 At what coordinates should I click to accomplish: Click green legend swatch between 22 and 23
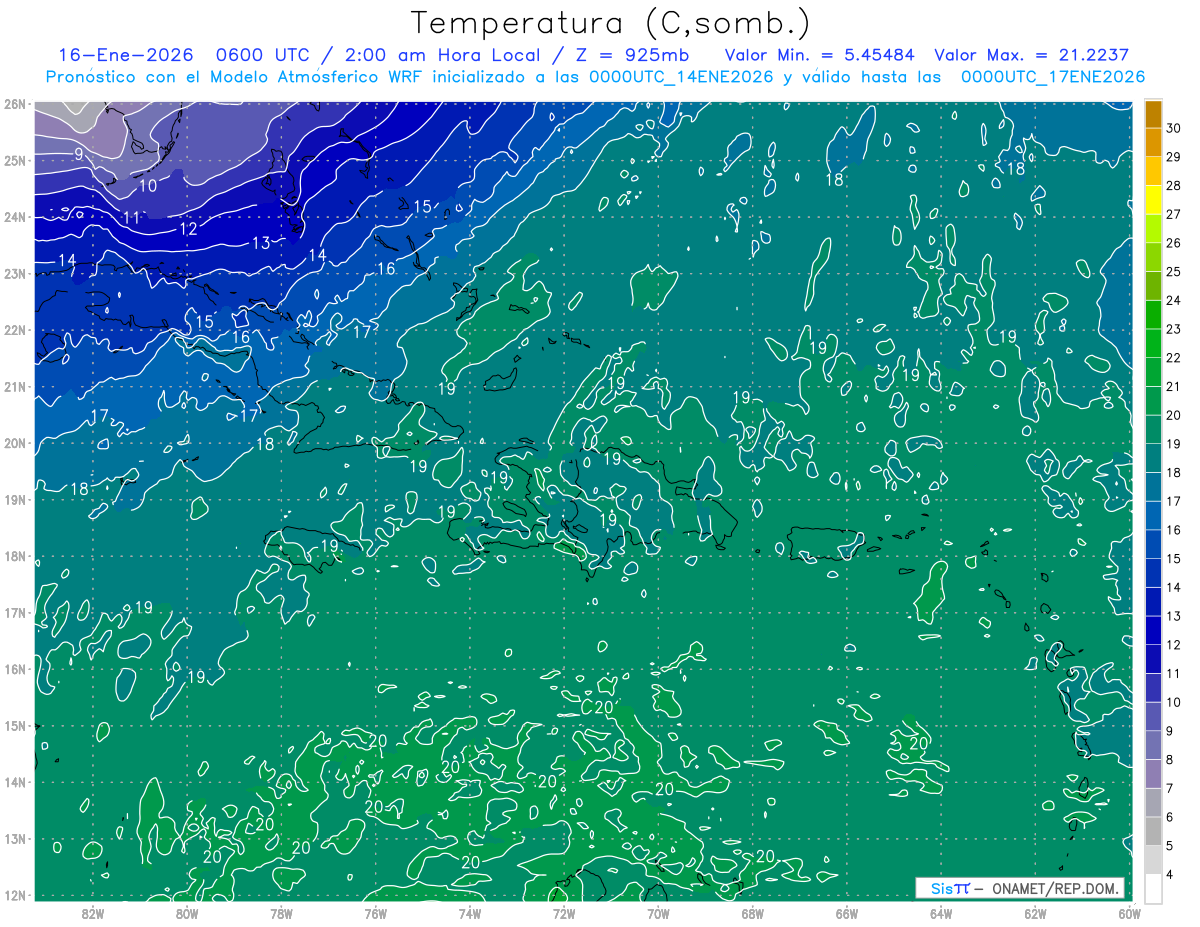point(1152,343)
